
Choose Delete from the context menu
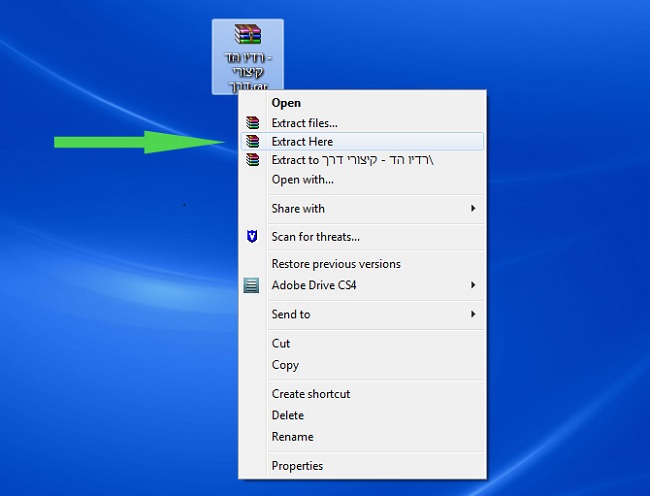pos(362,415)
